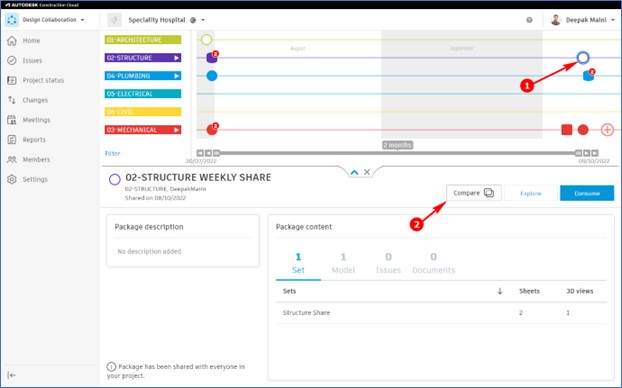Click the right handle of timeline range slider
The height and width of the screenshot is (388, 622).
click(x=578, y=153)
